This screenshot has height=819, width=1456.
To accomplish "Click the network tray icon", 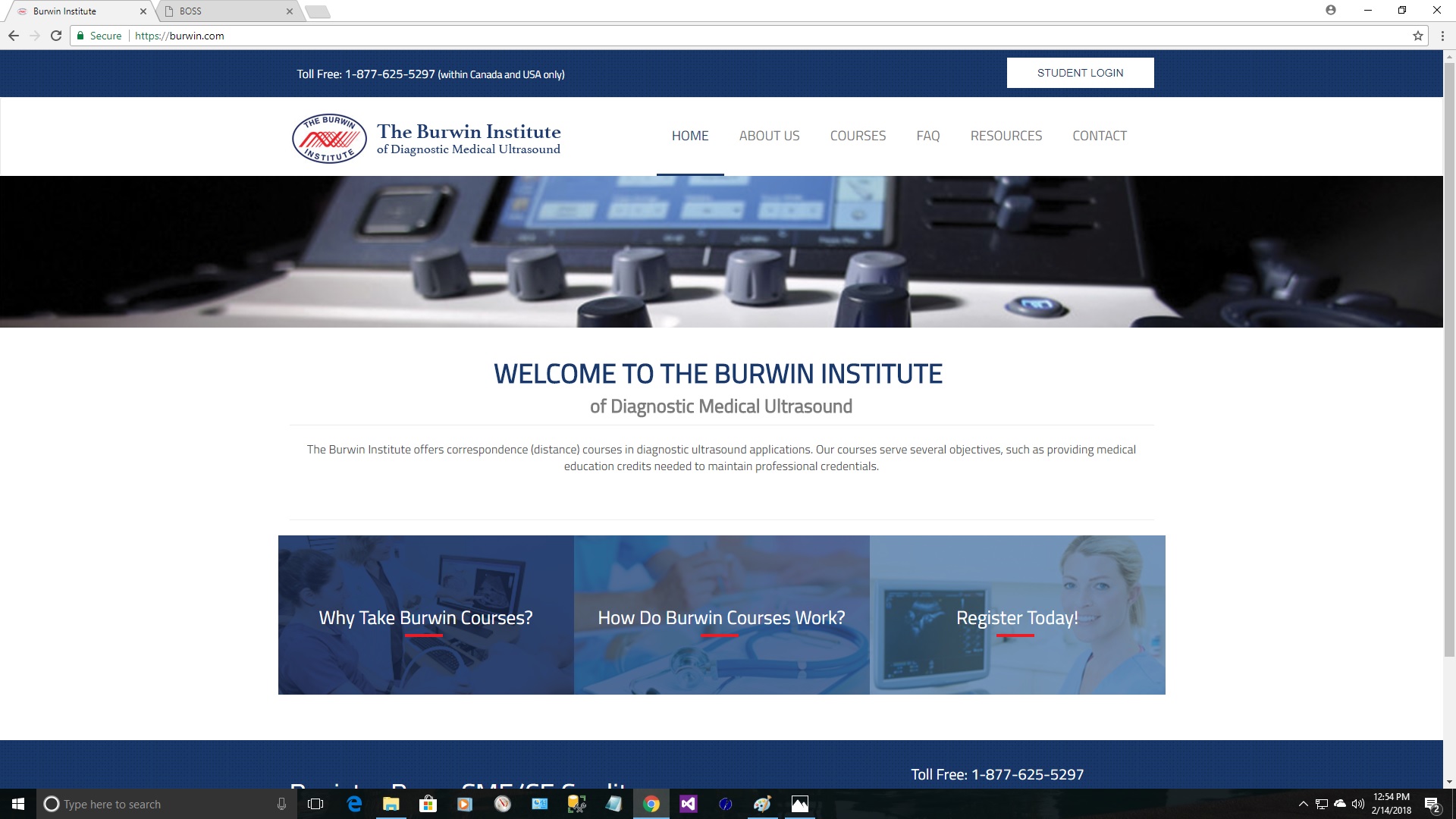I will 1322,804.
